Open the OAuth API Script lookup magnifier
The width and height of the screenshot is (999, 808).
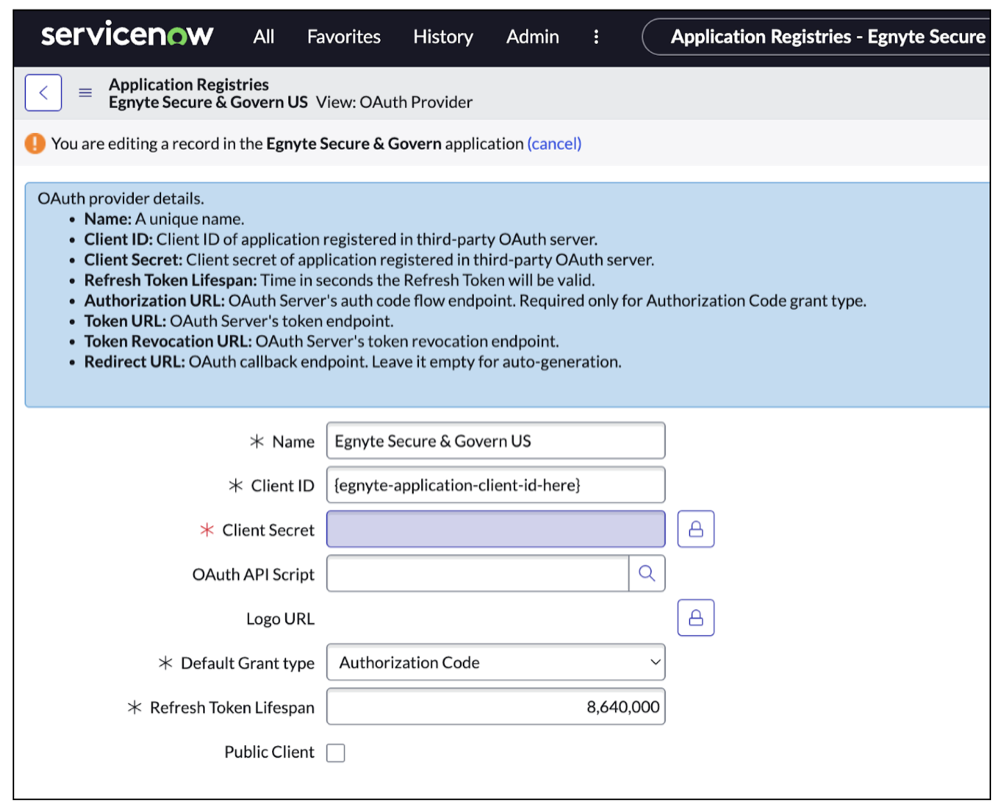click(x=647, y=573)
